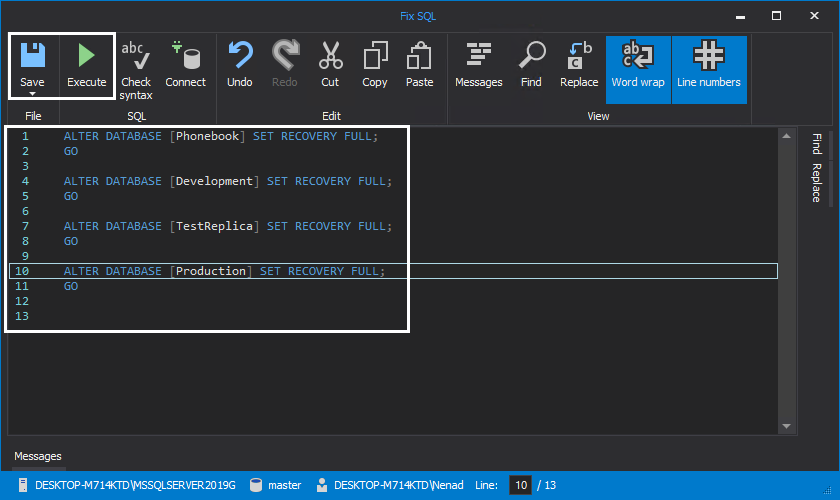Toggle Word wrap off
The width and height of the screenshot is (840, 500).
click(638, 65)
